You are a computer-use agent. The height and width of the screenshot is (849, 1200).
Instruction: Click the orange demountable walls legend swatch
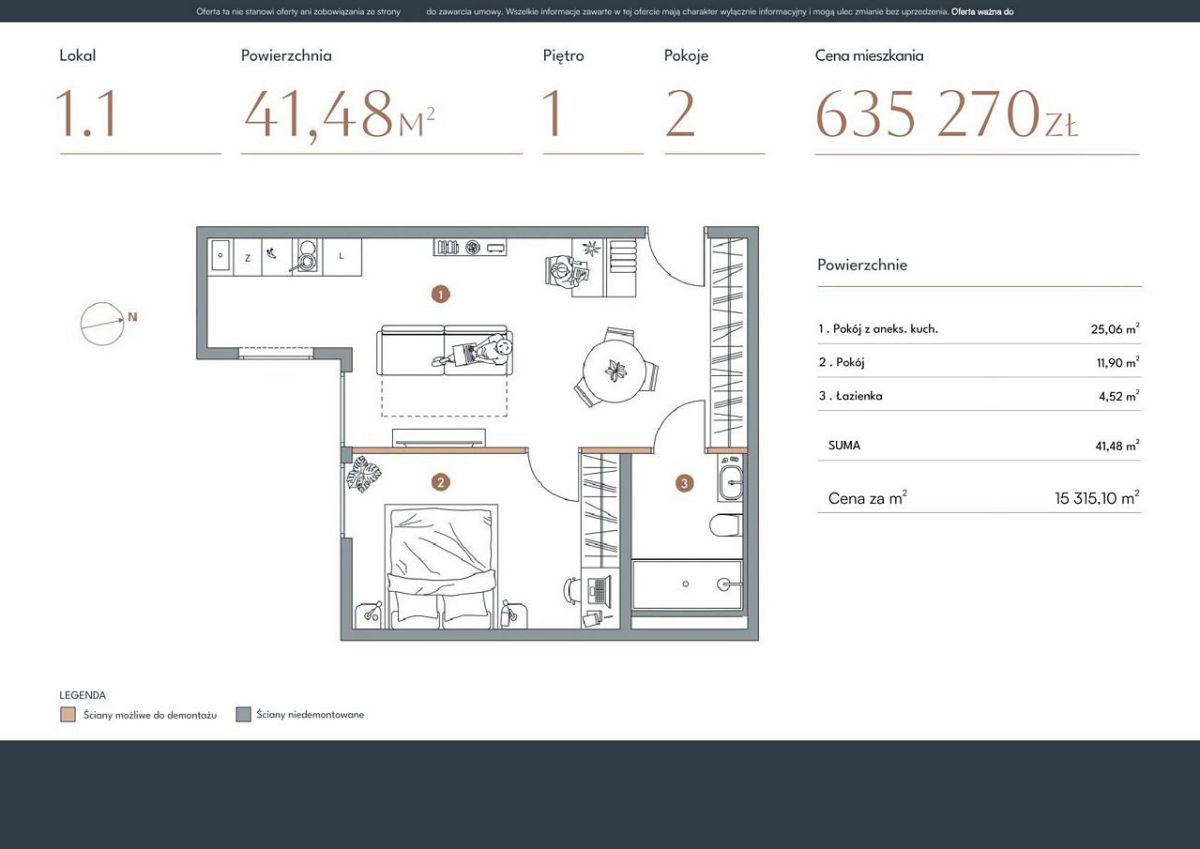coord(67,715)
